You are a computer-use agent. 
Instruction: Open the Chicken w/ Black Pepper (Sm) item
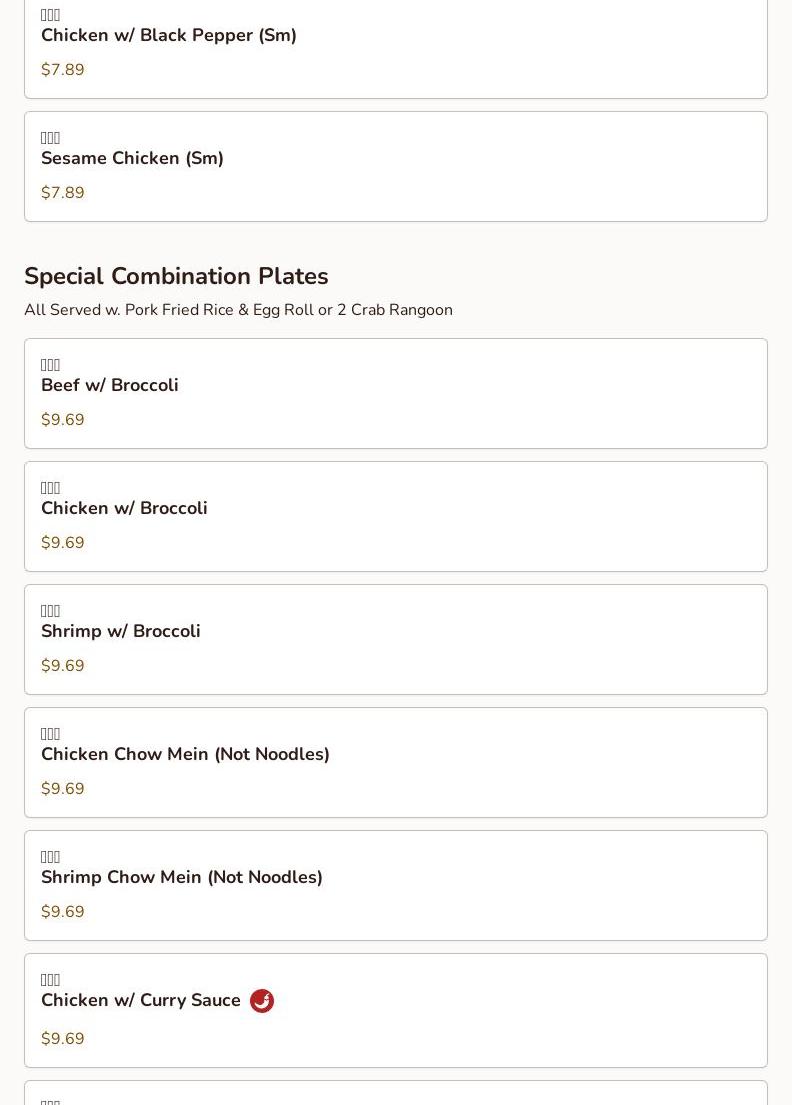(x=169, y=36)
